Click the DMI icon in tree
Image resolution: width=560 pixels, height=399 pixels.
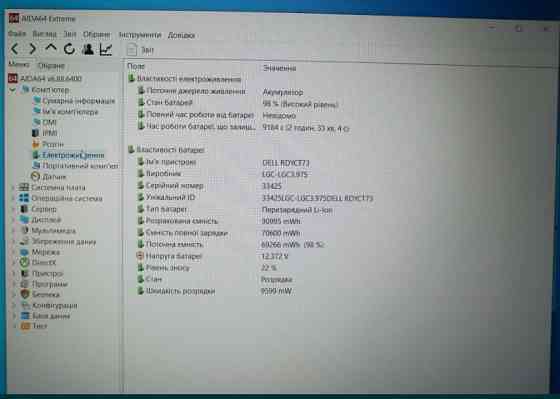point(37,122)
